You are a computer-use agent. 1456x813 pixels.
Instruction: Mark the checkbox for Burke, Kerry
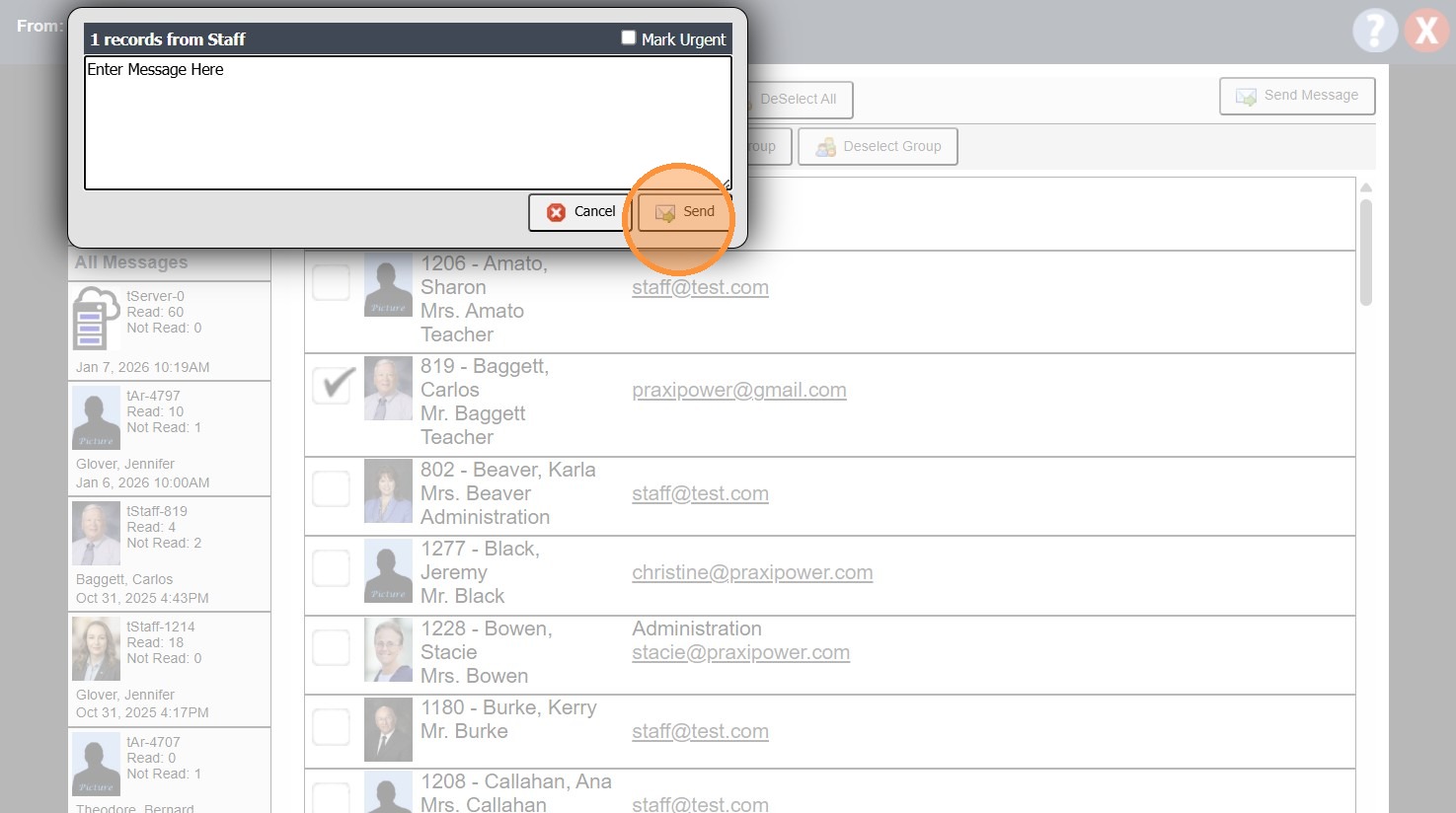[x=332, y=727]
